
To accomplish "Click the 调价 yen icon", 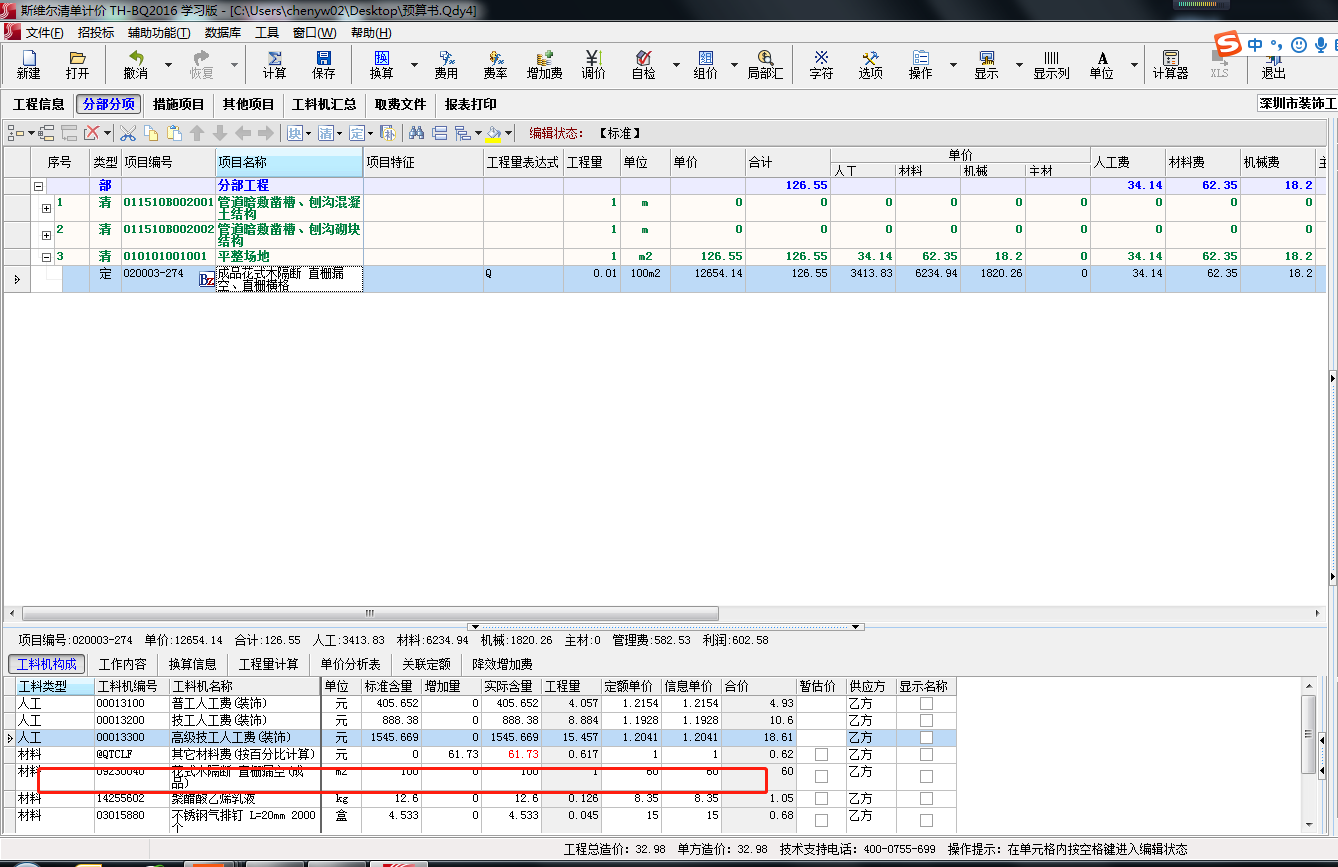I will tap(593, 65).
